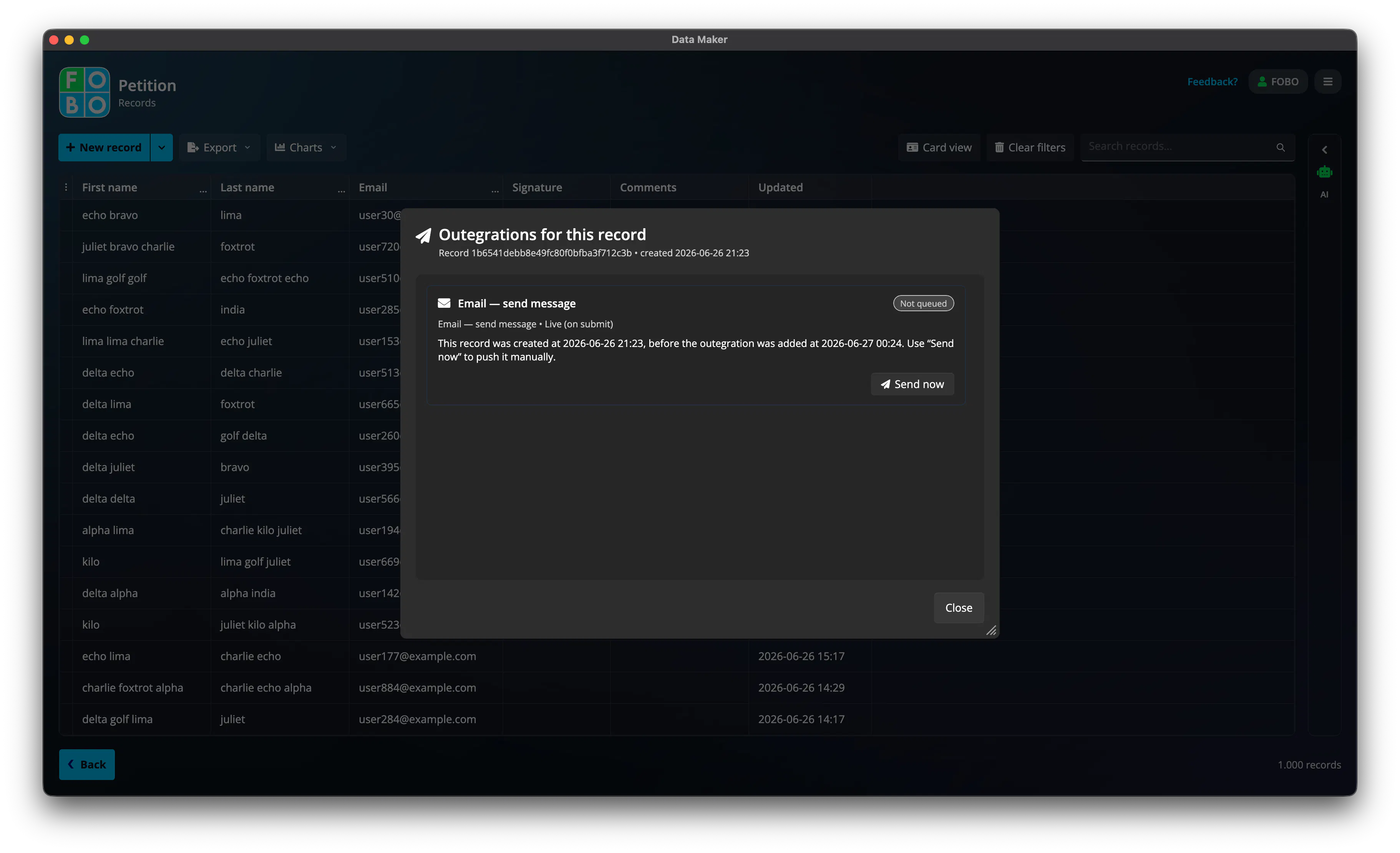Click Clear filters button

click(1030, 148)
